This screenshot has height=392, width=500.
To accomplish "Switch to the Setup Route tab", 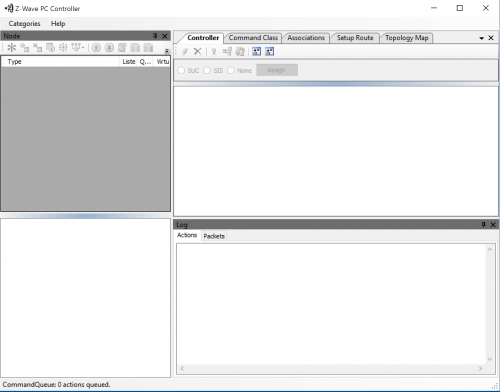I will [x=355, y=38].
